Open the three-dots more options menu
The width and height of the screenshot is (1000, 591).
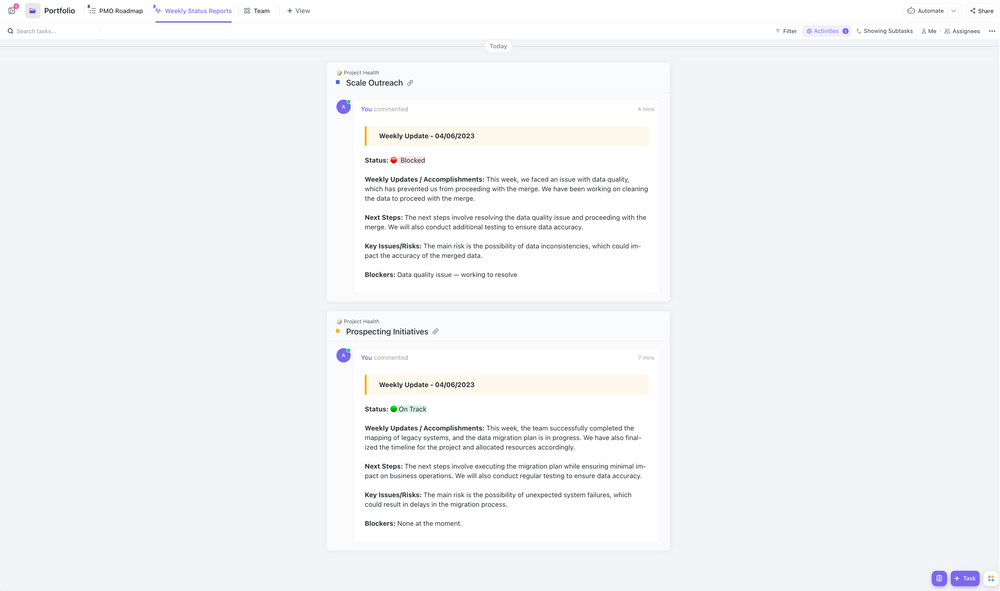992,31
